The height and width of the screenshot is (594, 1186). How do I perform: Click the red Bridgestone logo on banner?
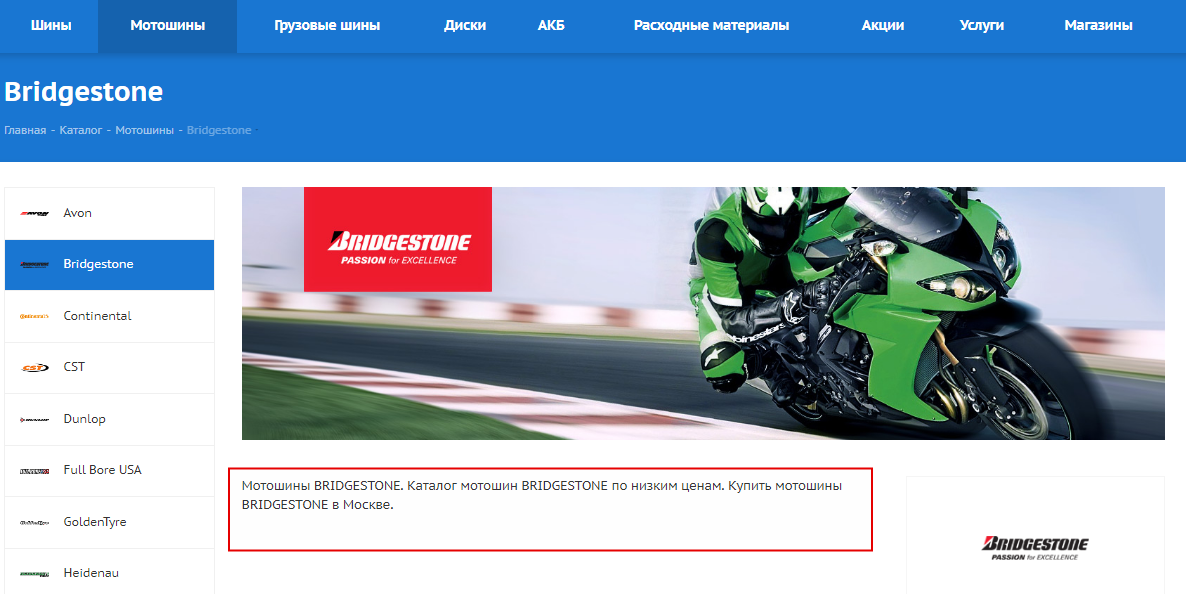pyautogui.click(x=398, y=239)
